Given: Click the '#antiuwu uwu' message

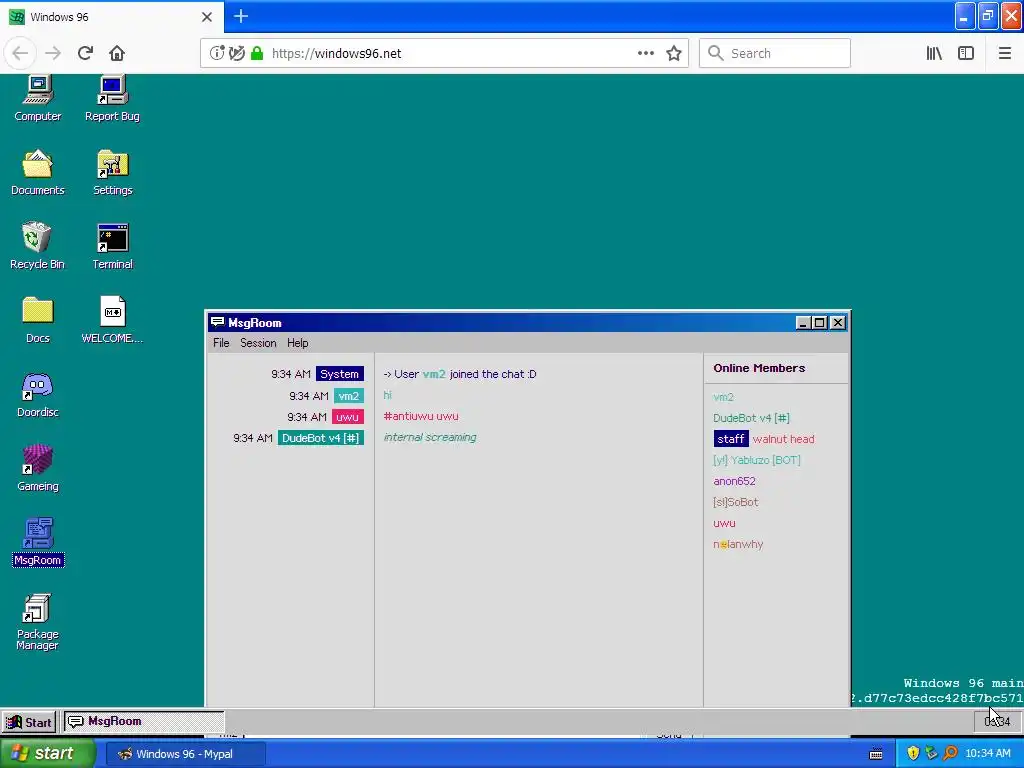Looking at the screenshot, I should point(421,417).
